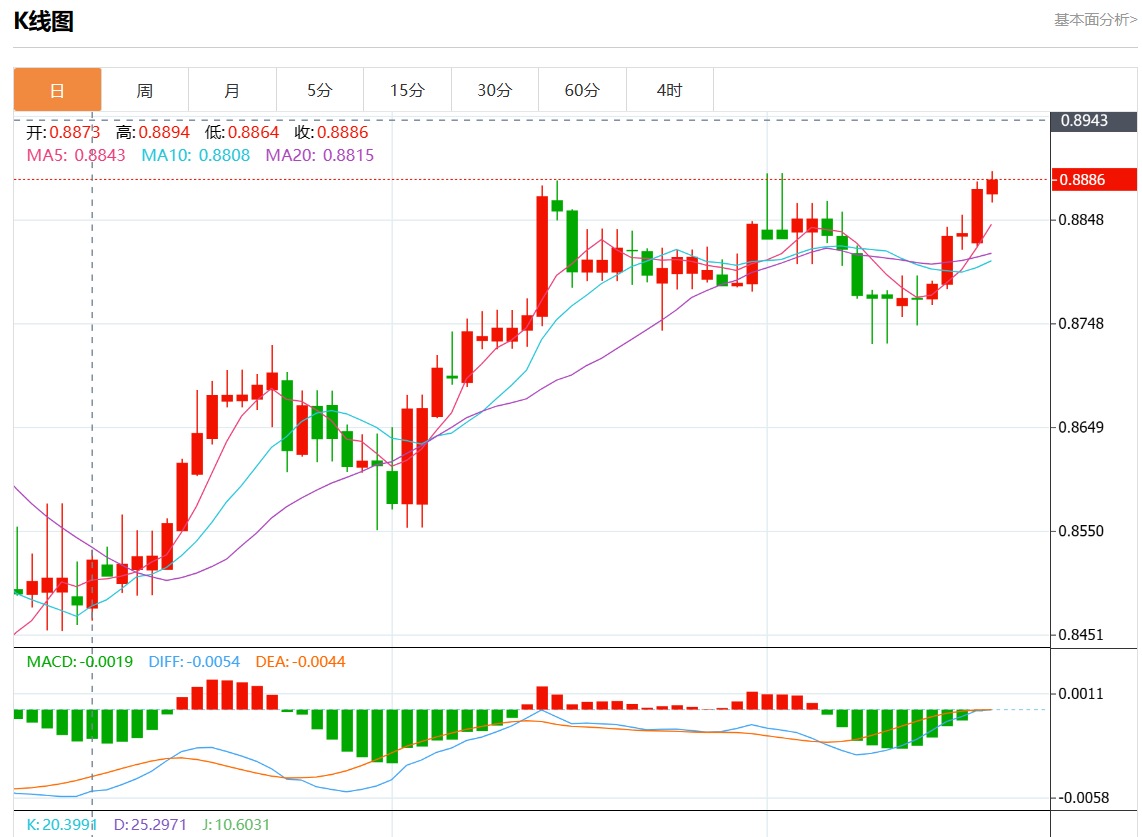This screenshot has height=837, width=1142.
Task: Click the red 0.8886 current price tag
Action: (x=1095, y=180)
